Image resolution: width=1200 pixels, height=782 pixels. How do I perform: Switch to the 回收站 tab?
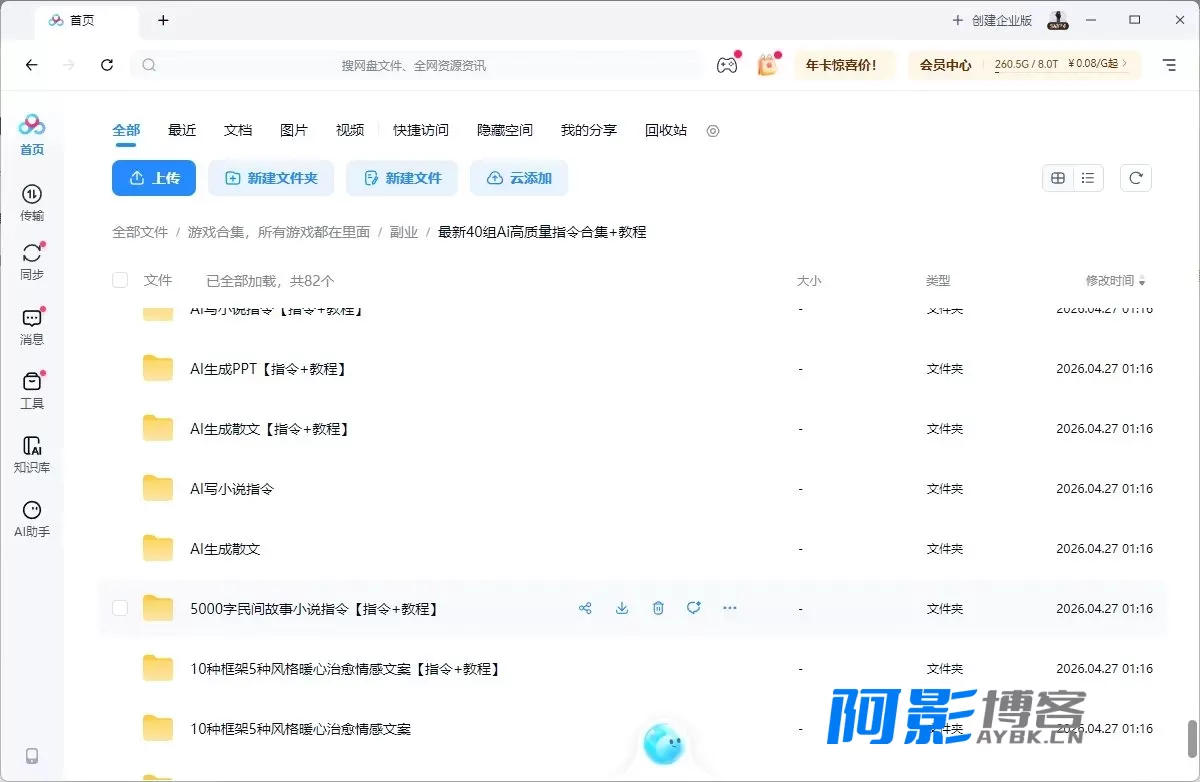pos(666,130)
